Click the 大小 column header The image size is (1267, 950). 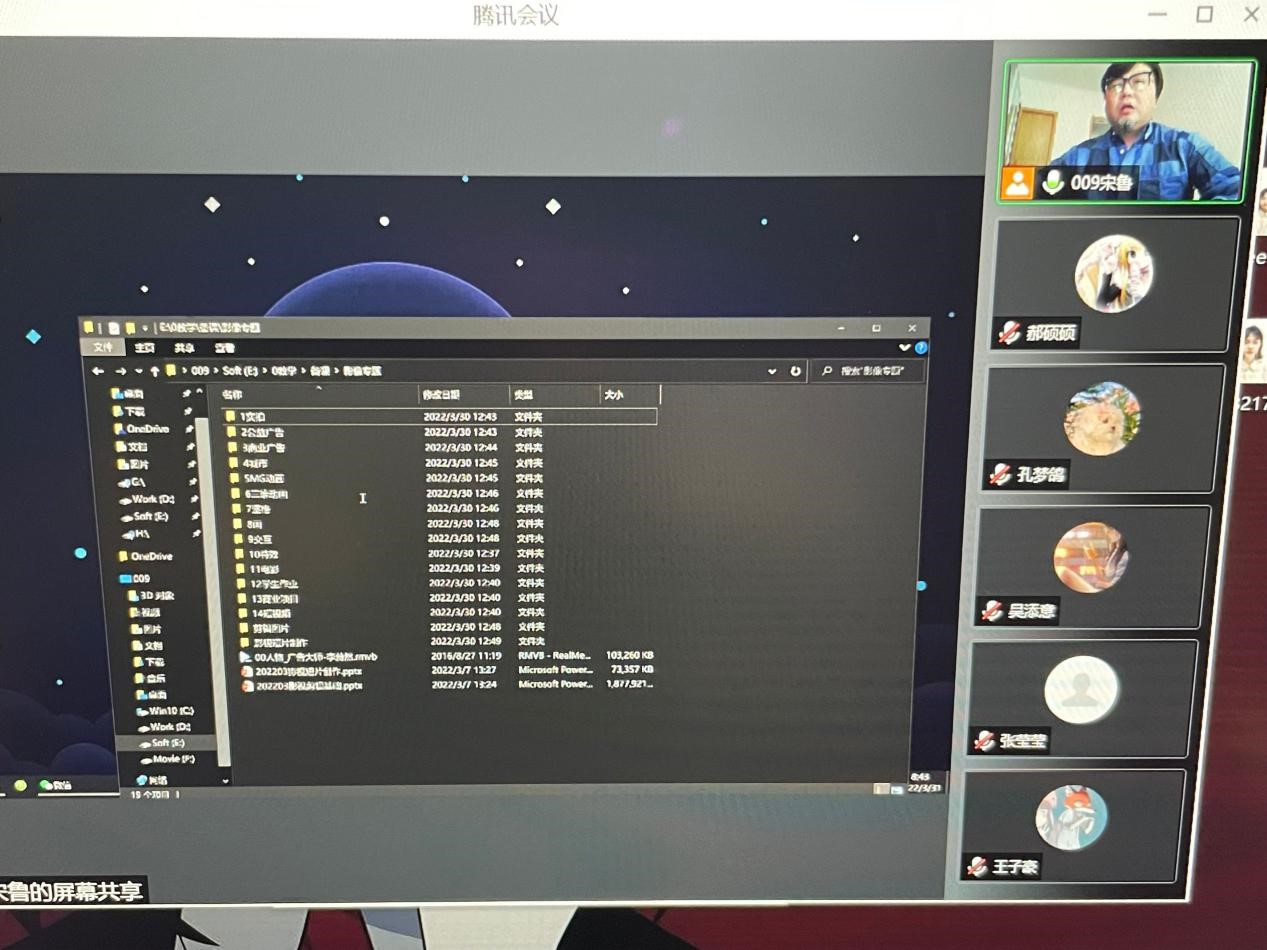[613, 395]
